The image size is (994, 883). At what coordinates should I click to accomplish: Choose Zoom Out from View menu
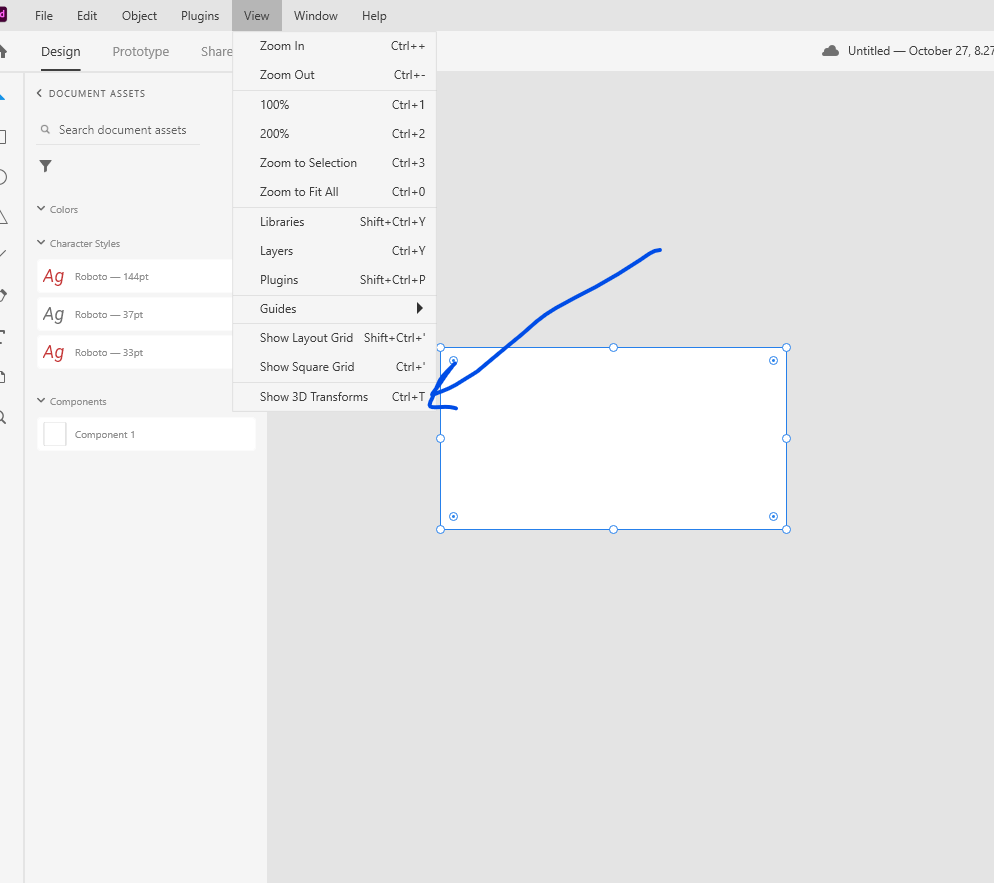click(334, 75)
